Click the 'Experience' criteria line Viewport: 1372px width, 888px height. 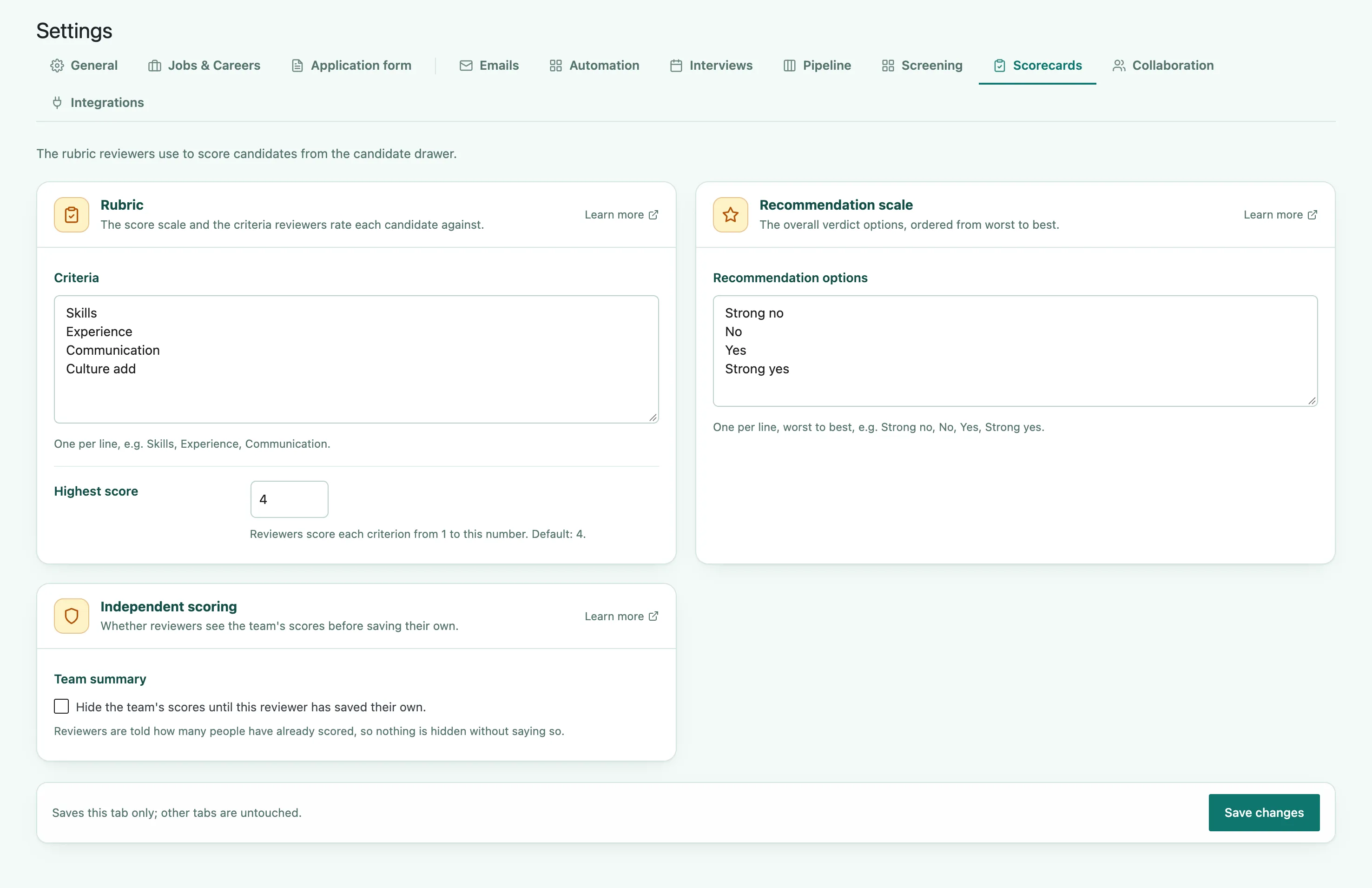(99, 331)
